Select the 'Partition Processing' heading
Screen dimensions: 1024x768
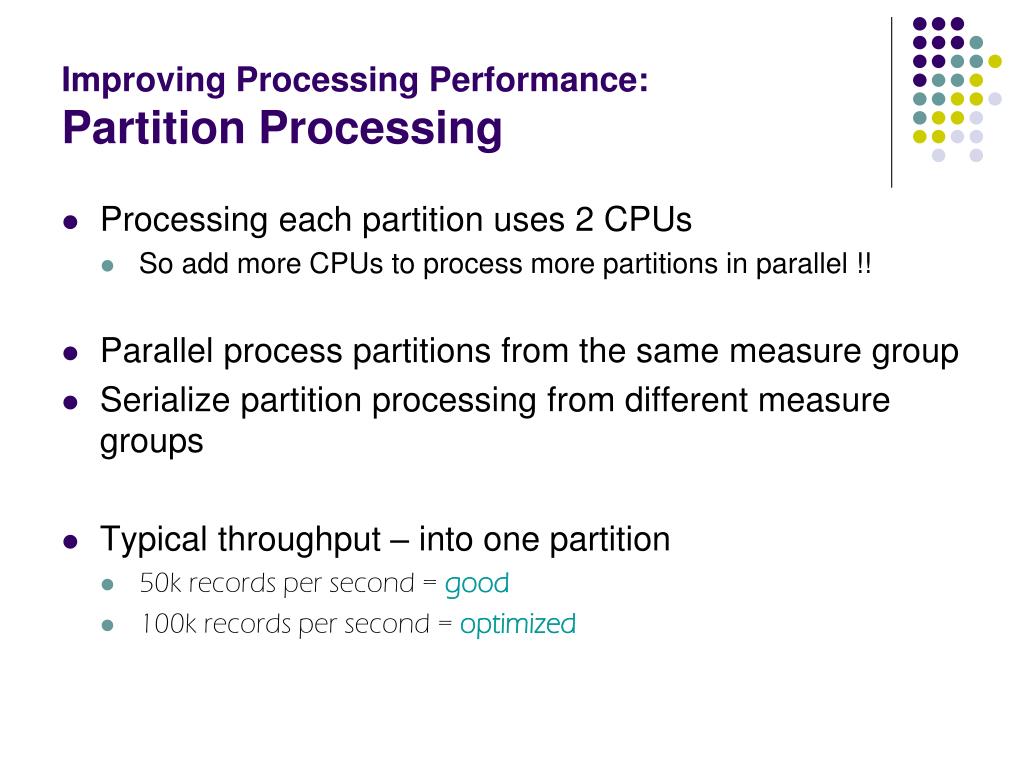pos(282,128)
